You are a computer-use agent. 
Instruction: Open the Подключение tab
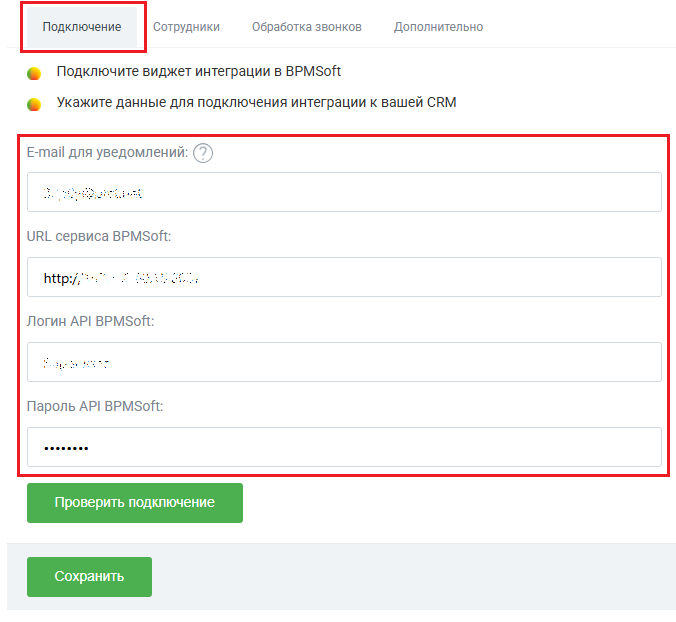tap(82, 27)
